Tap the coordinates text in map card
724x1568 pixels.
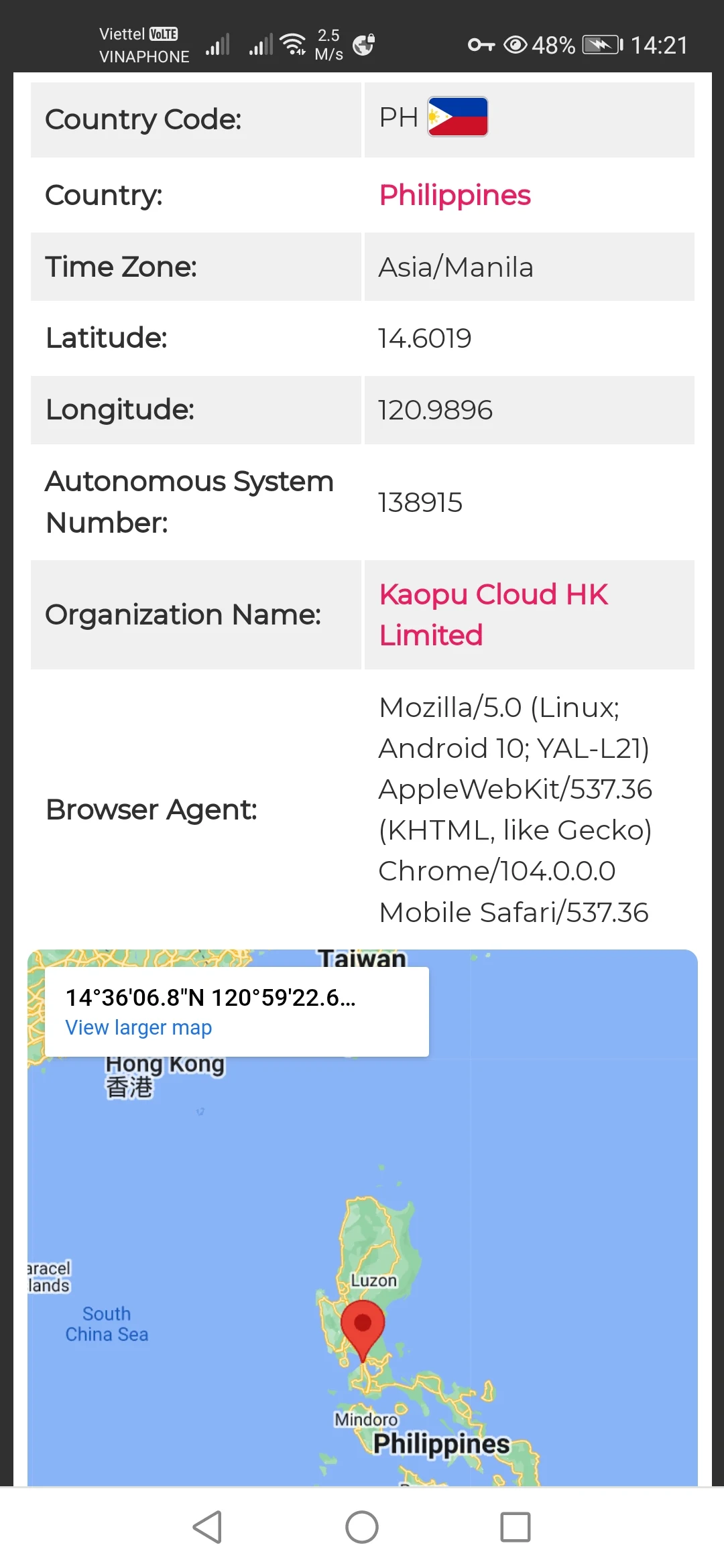[210, 998]
